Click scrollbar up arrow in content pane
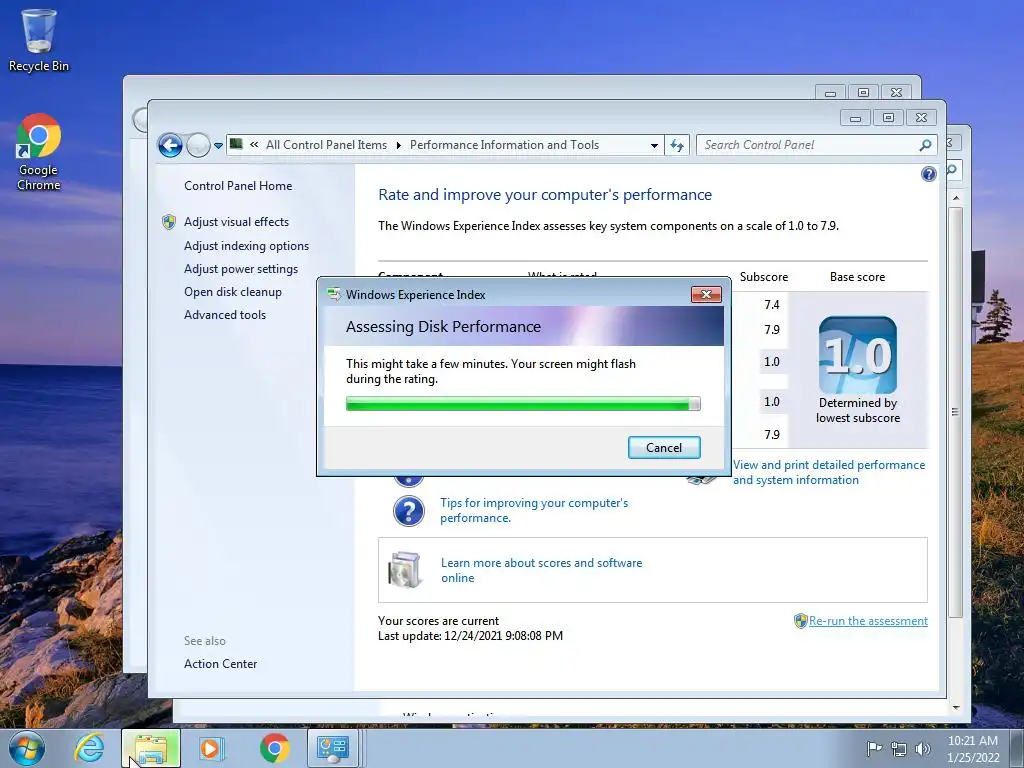Viewport: 1024px width, 768px height. (956, 197)
